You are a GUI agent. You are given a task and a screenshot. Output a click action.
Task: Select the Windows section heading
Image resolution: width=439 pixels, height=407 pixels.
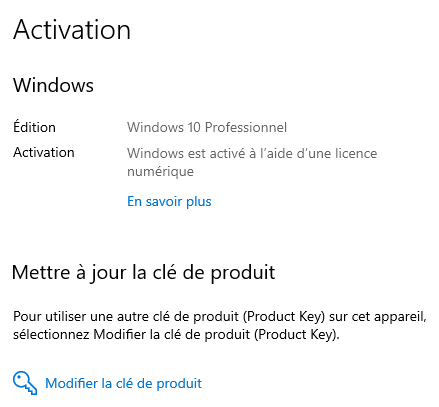[x=53, y=85]
